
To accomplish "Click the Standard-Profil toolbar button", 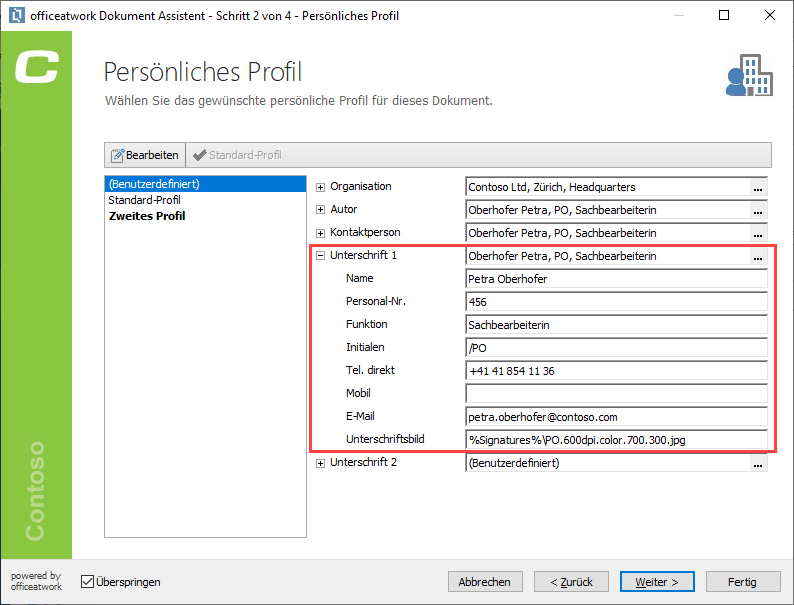I will click(x=238, y=155).
